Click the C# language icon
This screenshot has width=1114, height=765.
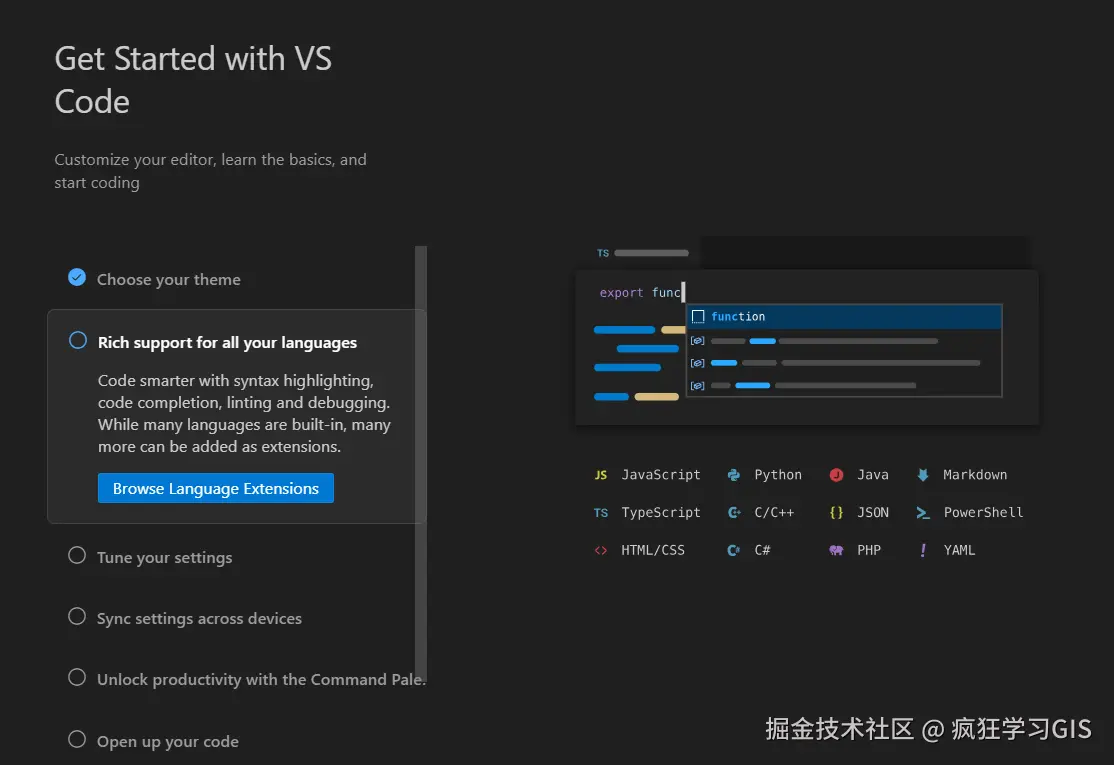tap(734, 550)
